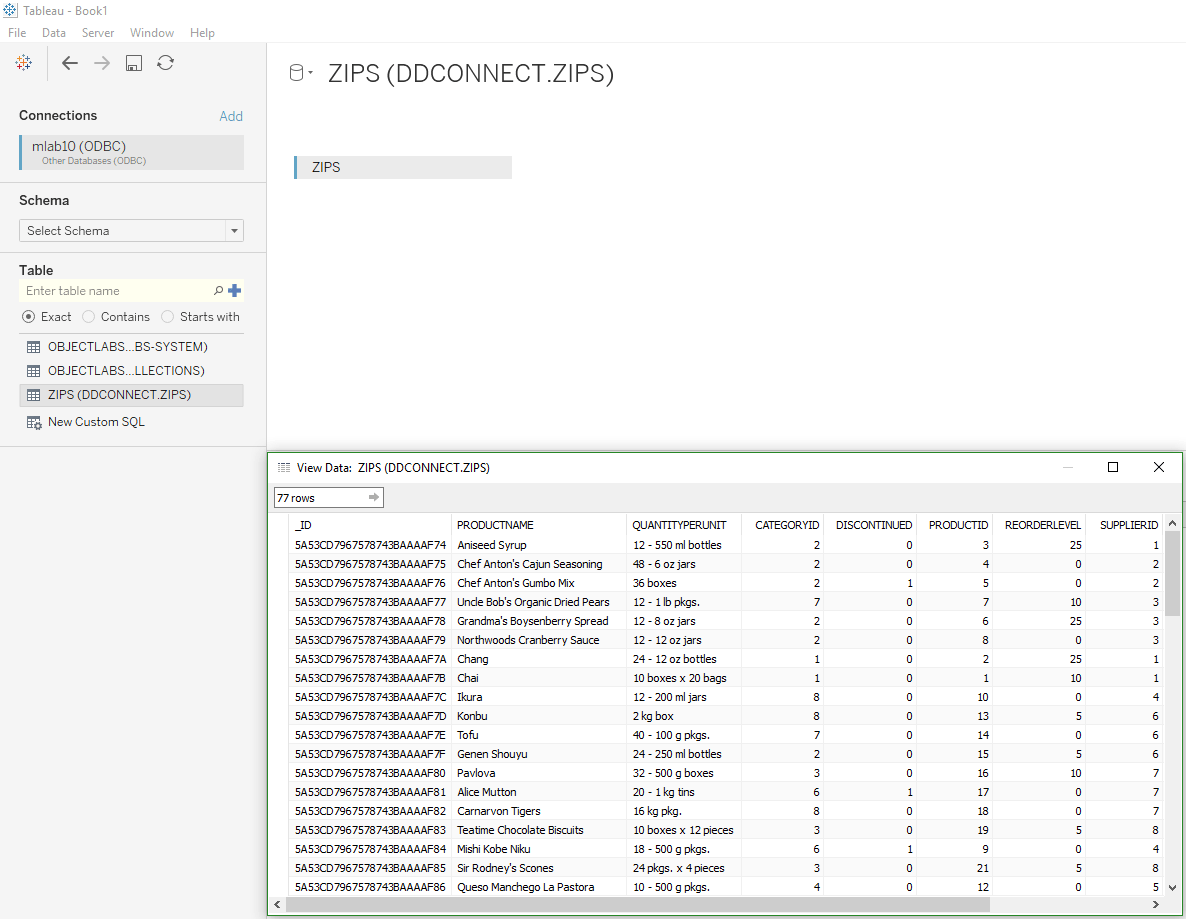Click the scroll up arrow in View Data
The width and height of the screenshot is (1186, 919).
click(x=1172, y=523)
